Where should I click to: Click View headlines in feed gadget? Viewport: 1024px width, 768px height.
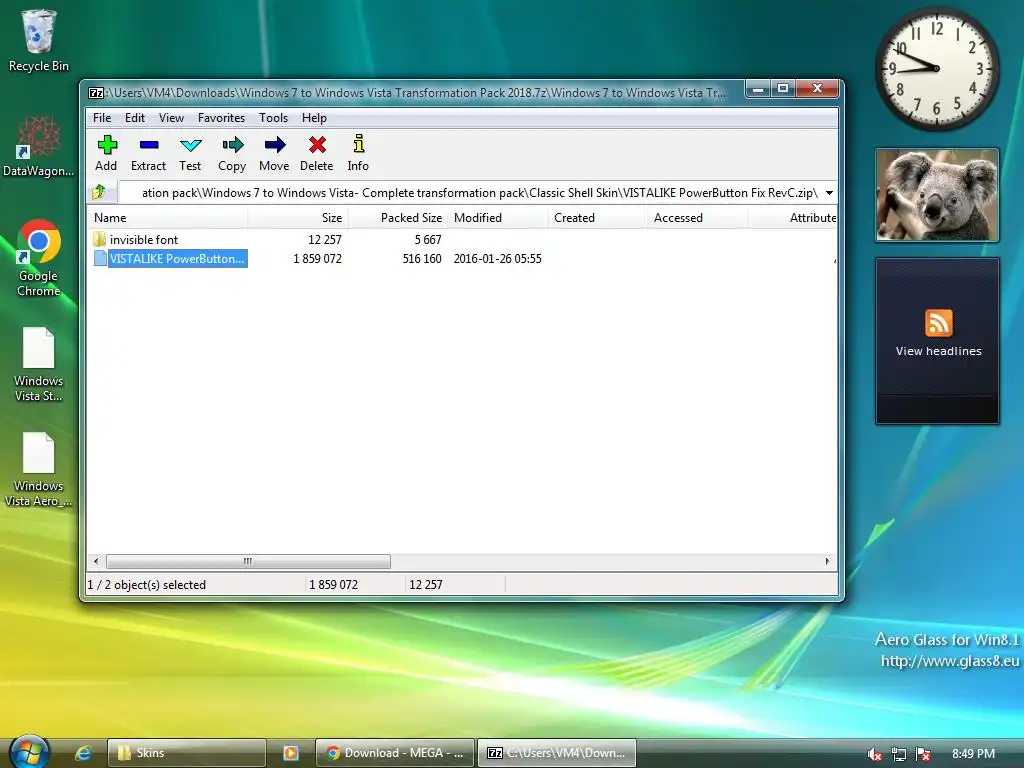pyautogui.click(x=938, y=351)
